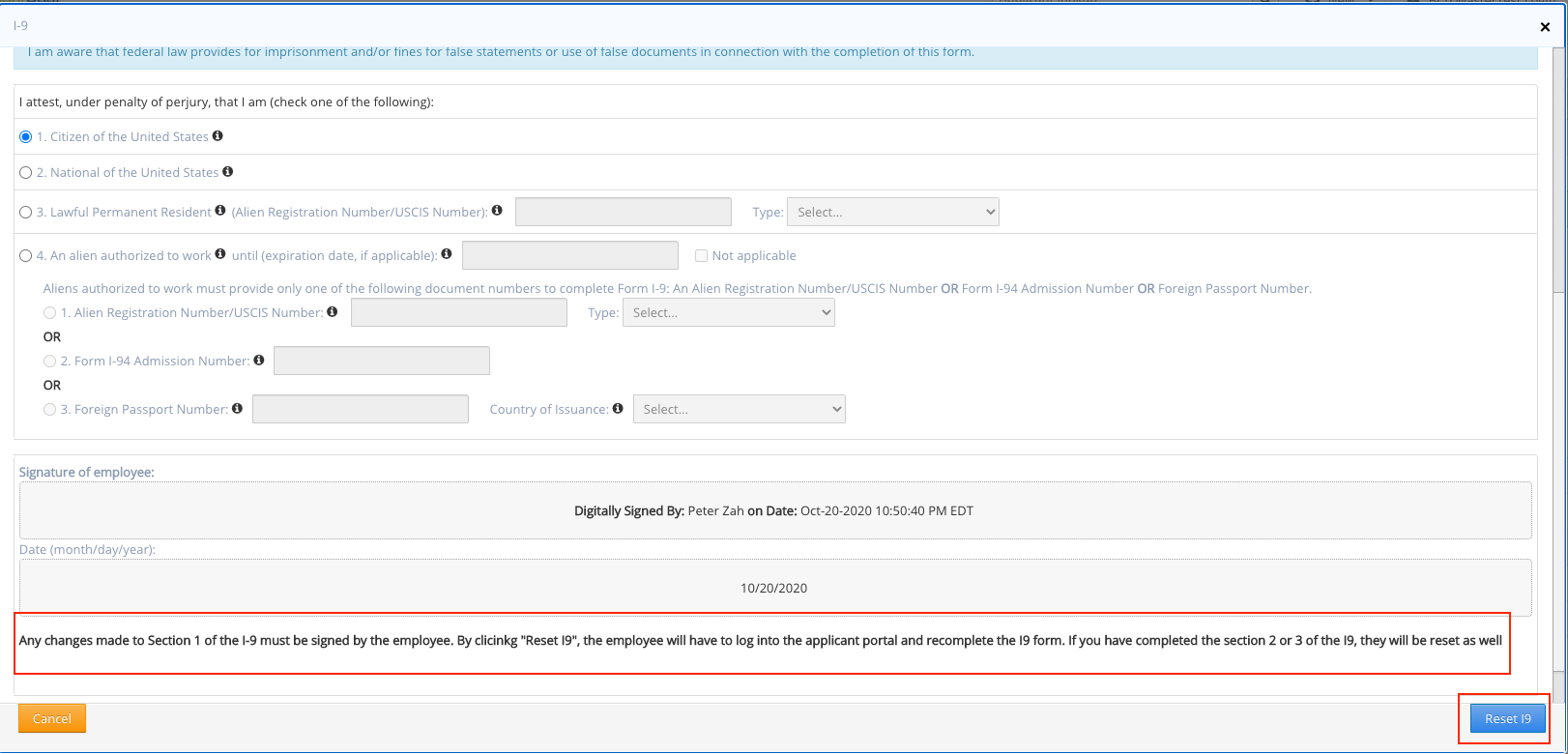Expand the Country of Issuance dropdown

(x=739, y=410)
